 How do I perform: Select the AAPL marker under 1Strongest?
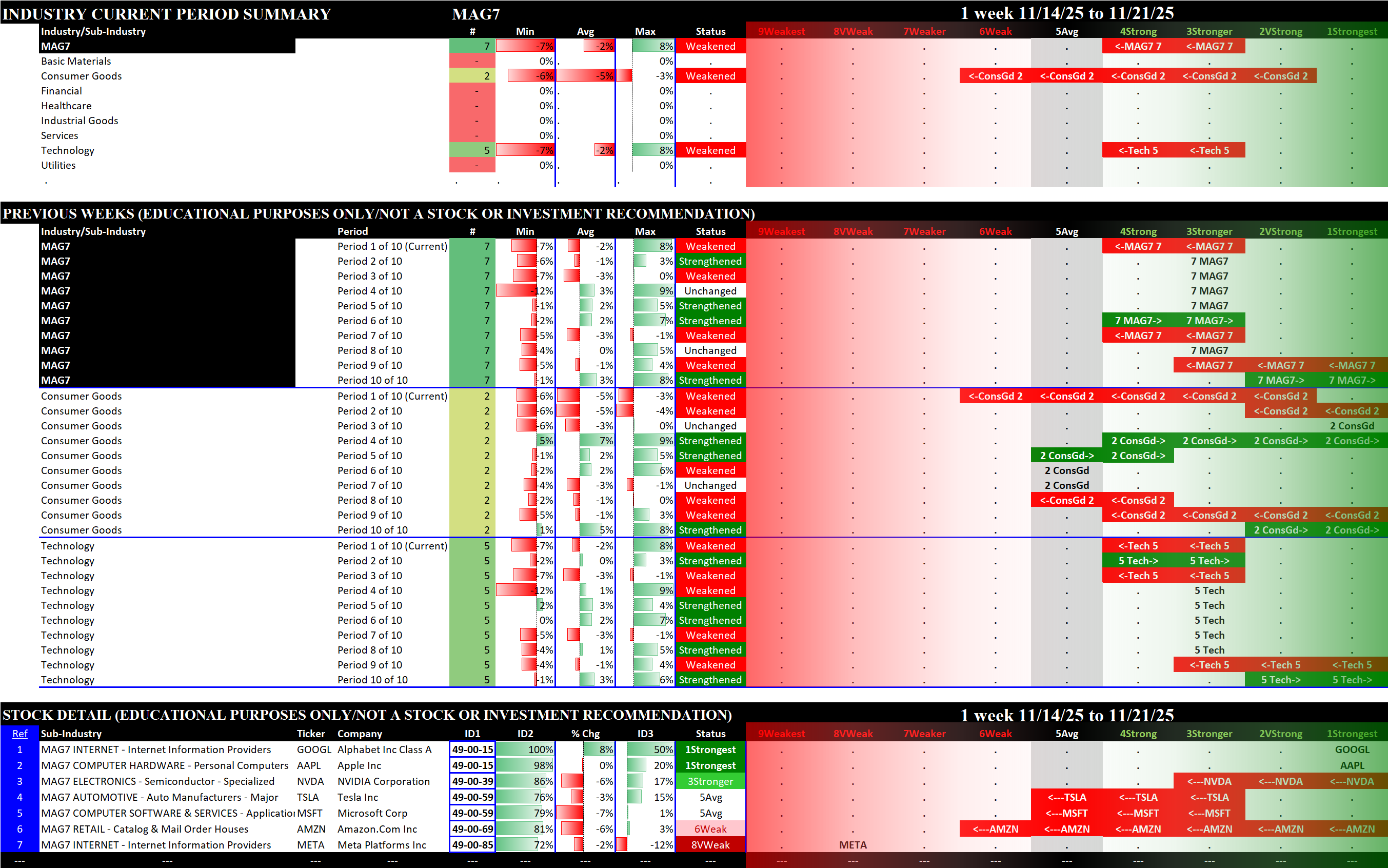click(x=1351, y=765)
